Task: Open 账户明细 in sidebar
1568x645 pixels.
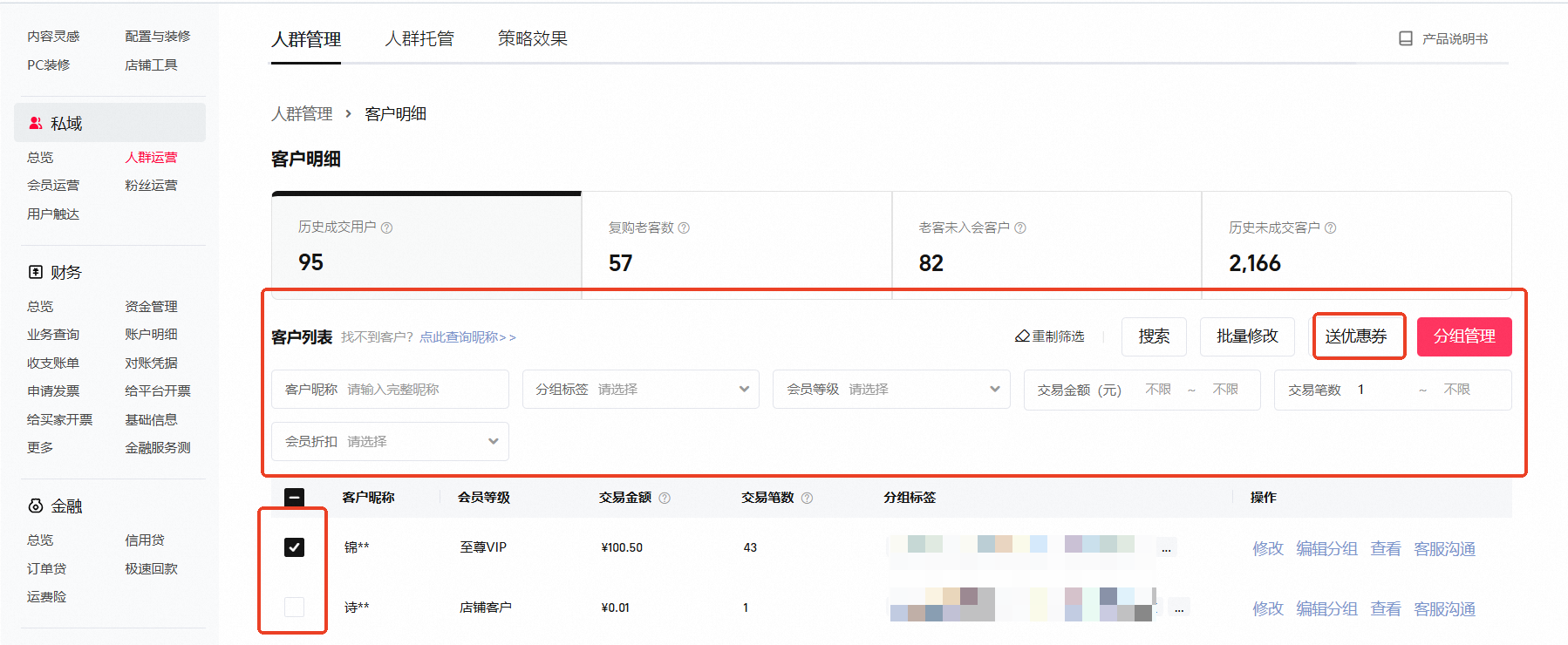Action: tap(151, 334)
